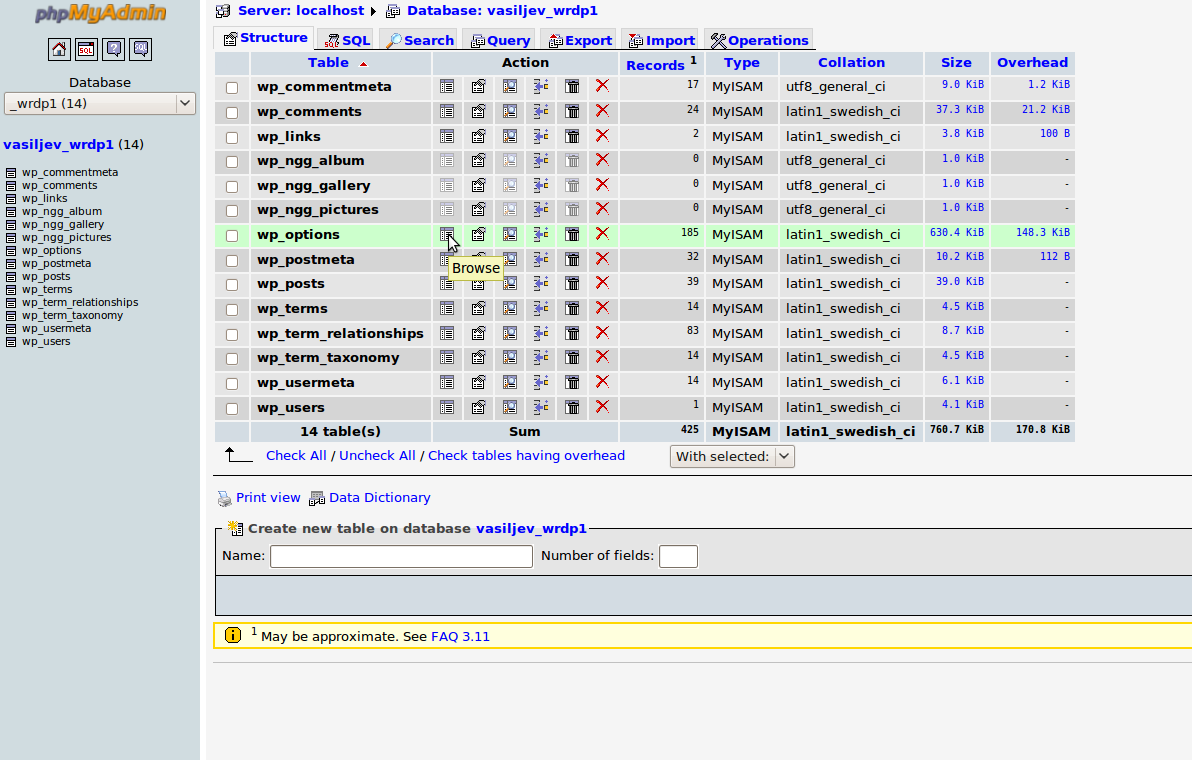Sort by the Table column header

tap(328, 62)
